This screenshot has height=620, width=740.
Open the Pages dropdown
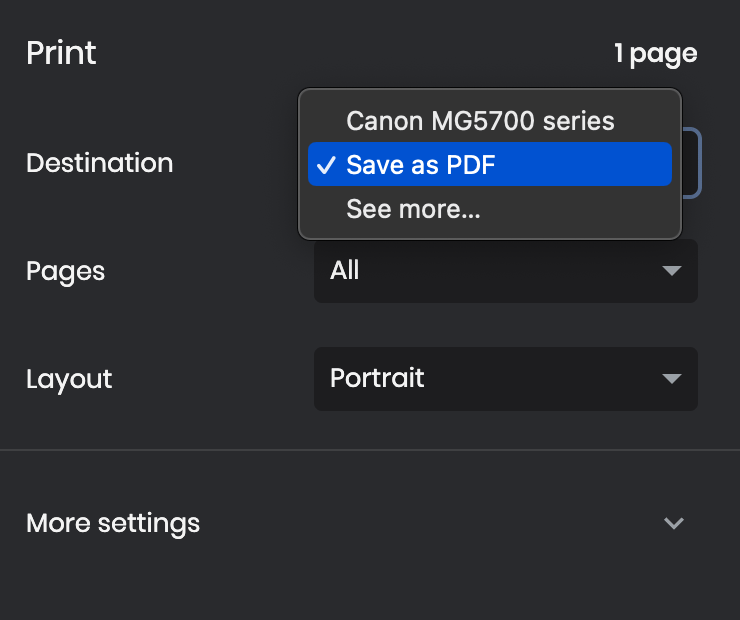505,271
